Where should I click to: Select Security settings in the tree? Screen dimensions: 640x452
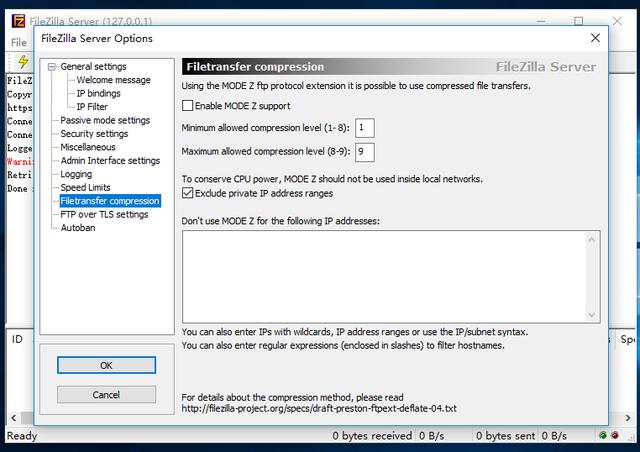point(94,134)
